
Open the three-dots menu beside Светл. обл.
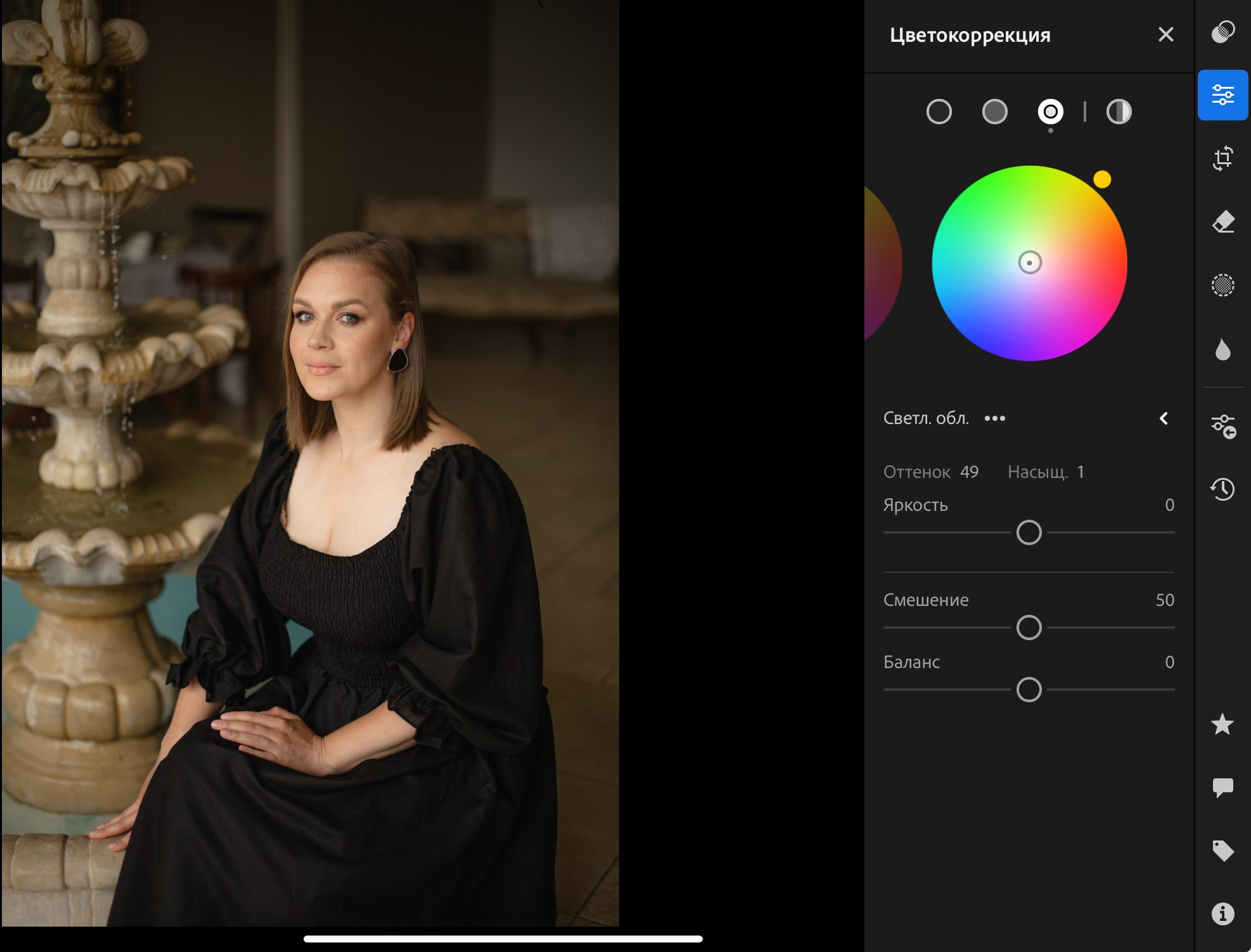(994, 418)
